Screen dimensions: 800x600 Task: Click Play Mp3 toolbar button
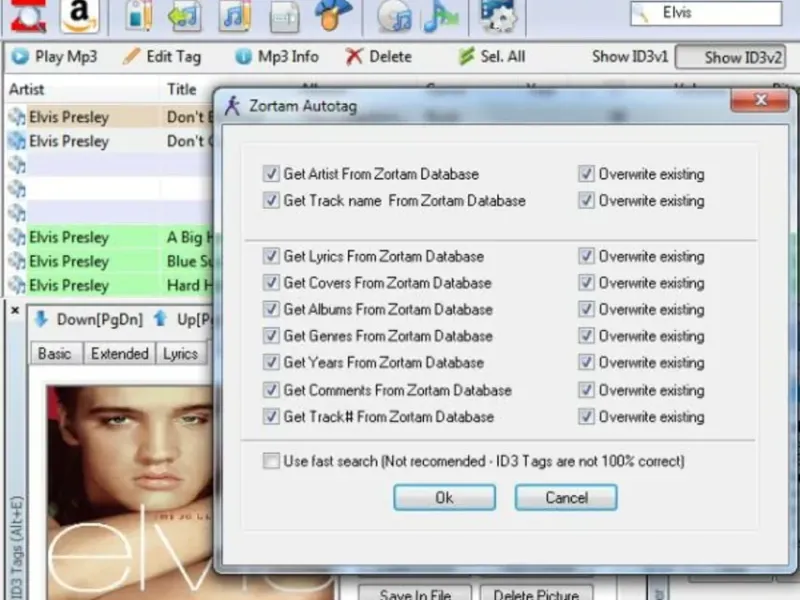pos(54,56)
